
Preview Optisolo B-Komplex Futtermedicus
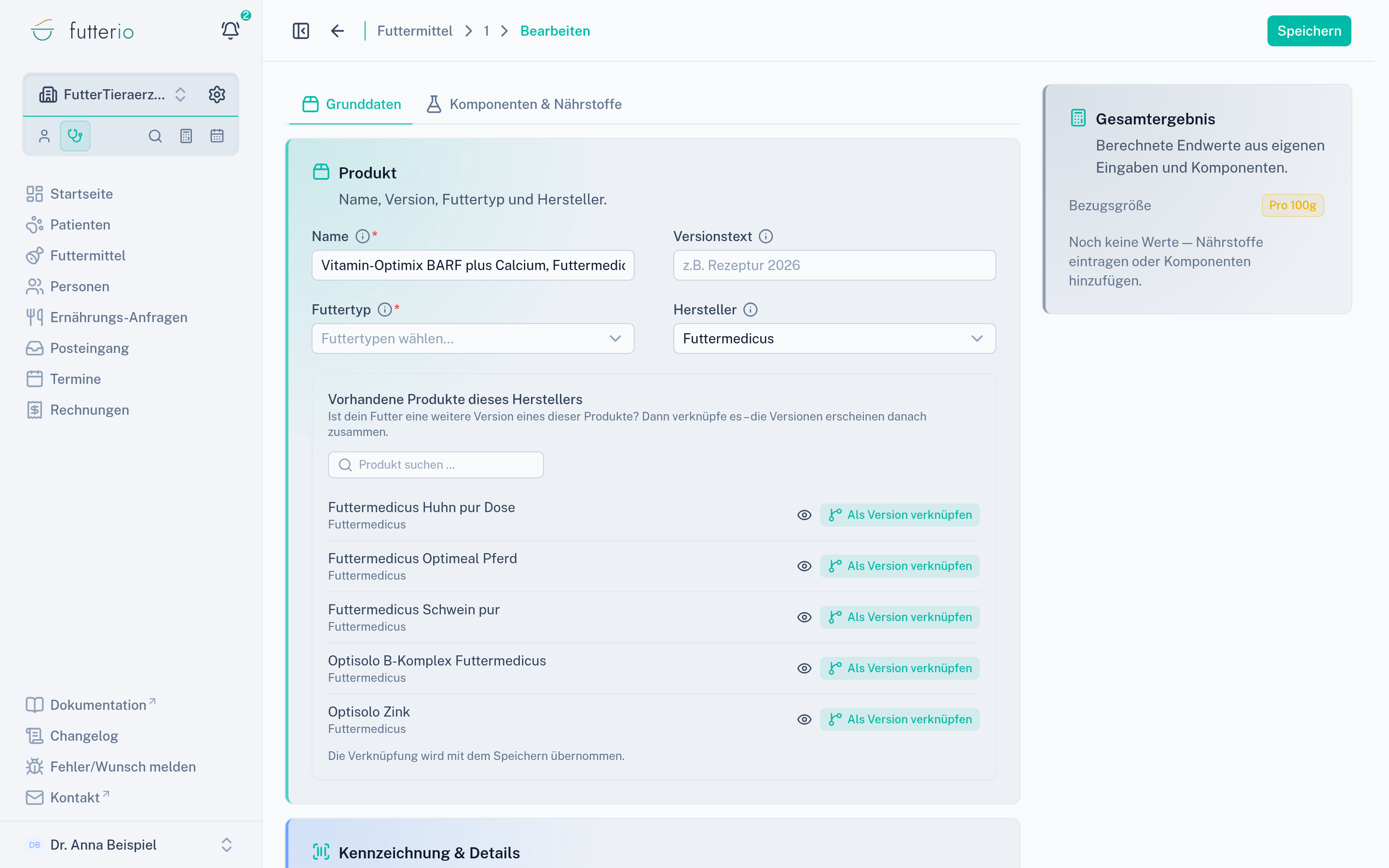(804, 668)
